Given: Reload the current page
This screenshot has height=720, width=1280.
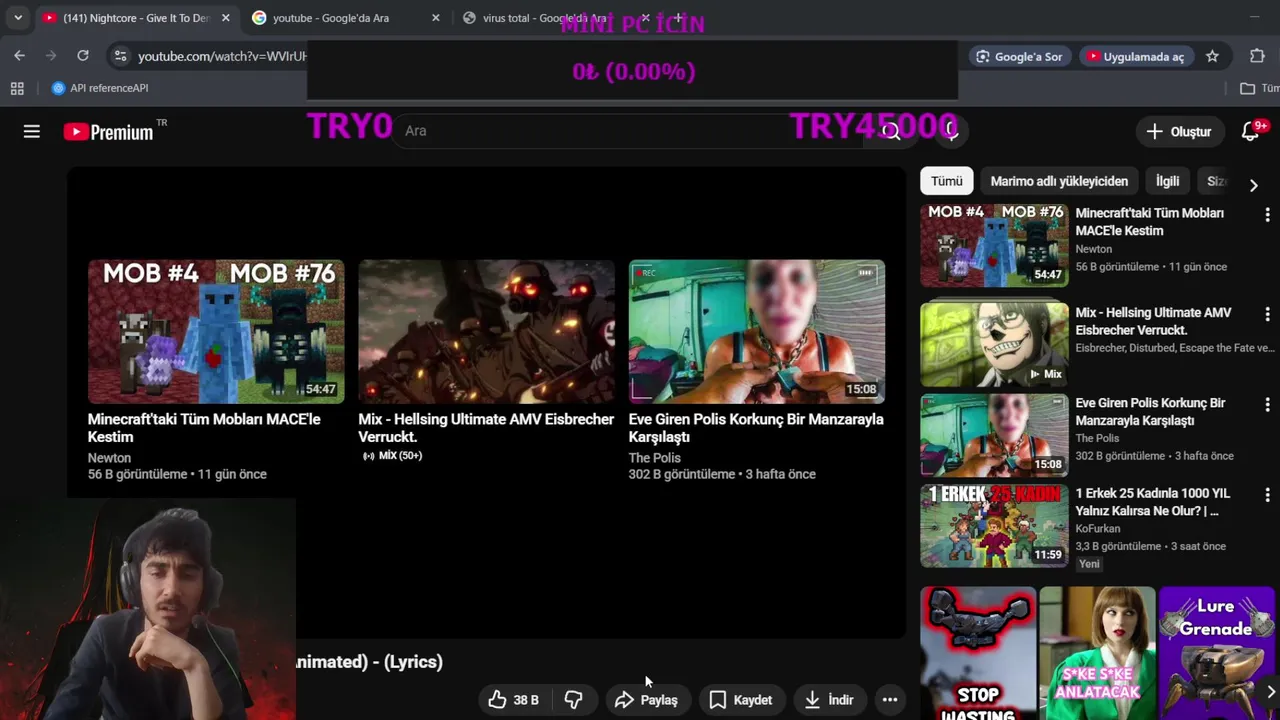Looking at the screenshot, I should click(83, 56).
